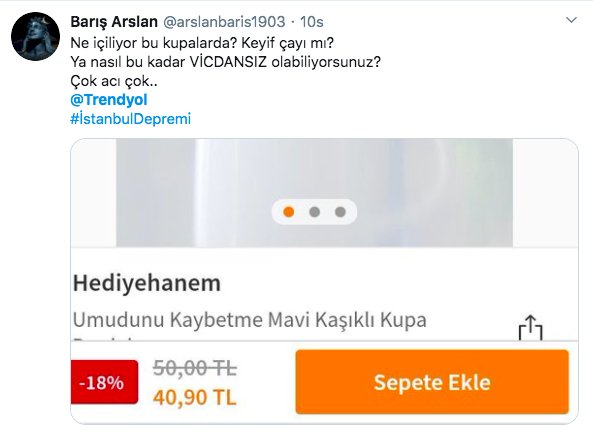This screenshot has width=593, height=431.
Task: Click the blurred mug product image
Action: [314, 193]
